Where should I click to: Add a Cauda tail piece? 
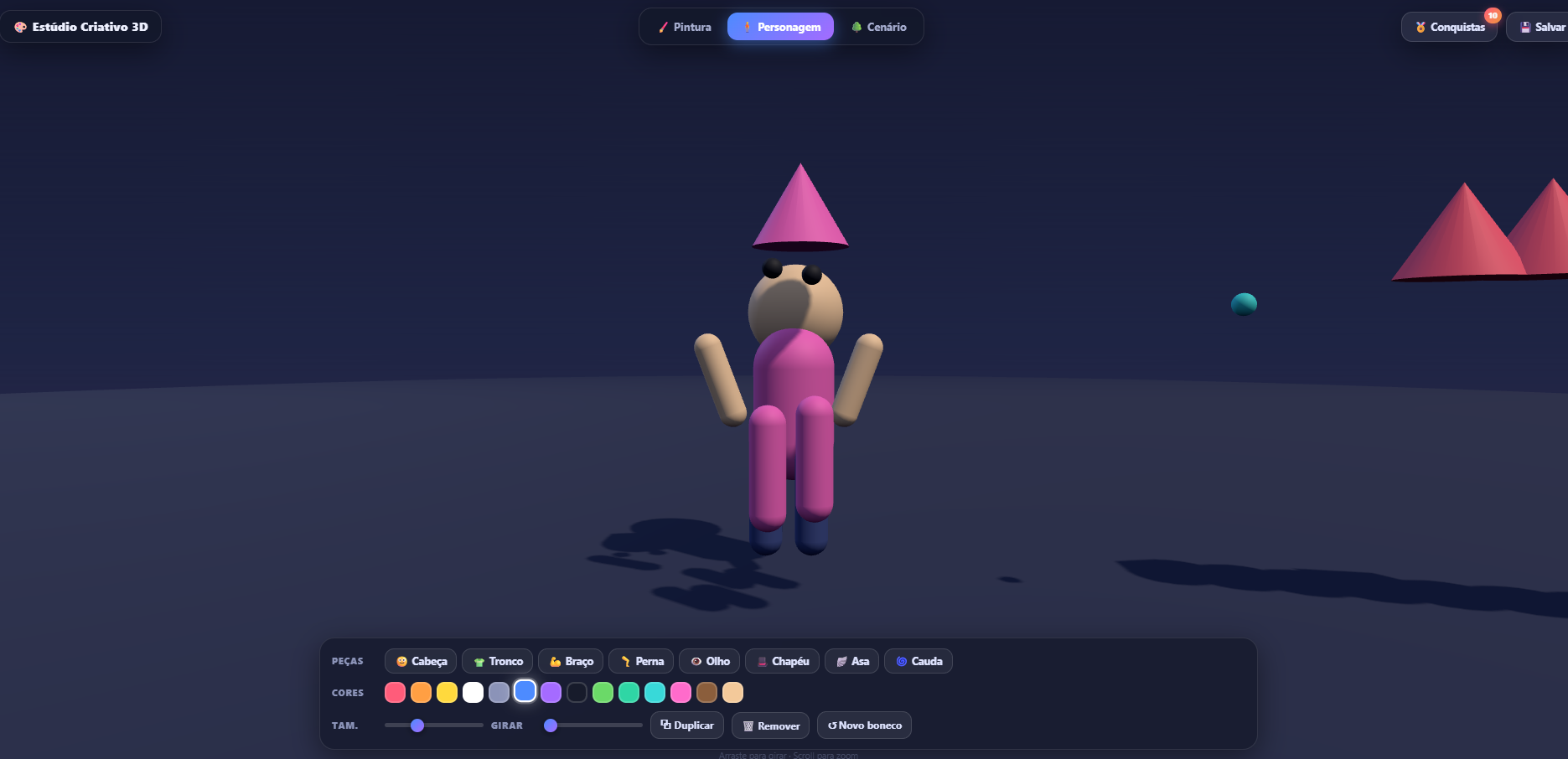pos(919,661)
